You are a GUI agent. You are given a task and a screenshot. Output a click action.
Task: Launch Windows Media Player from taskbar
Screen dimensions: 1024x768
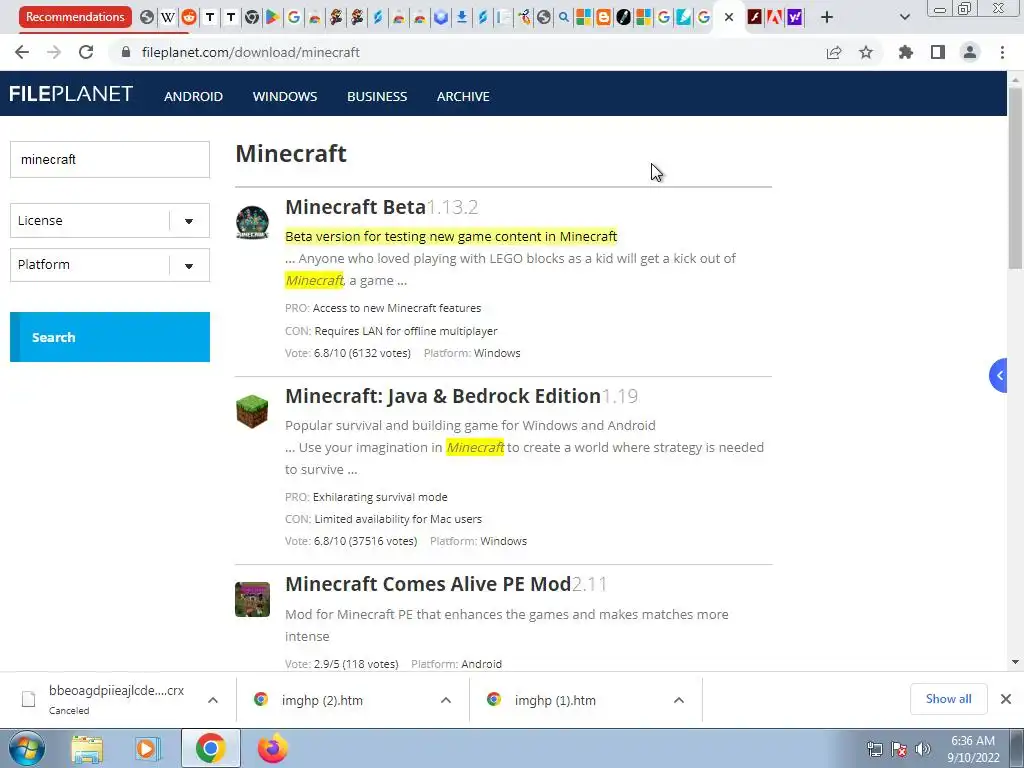(x=148, y=748)
